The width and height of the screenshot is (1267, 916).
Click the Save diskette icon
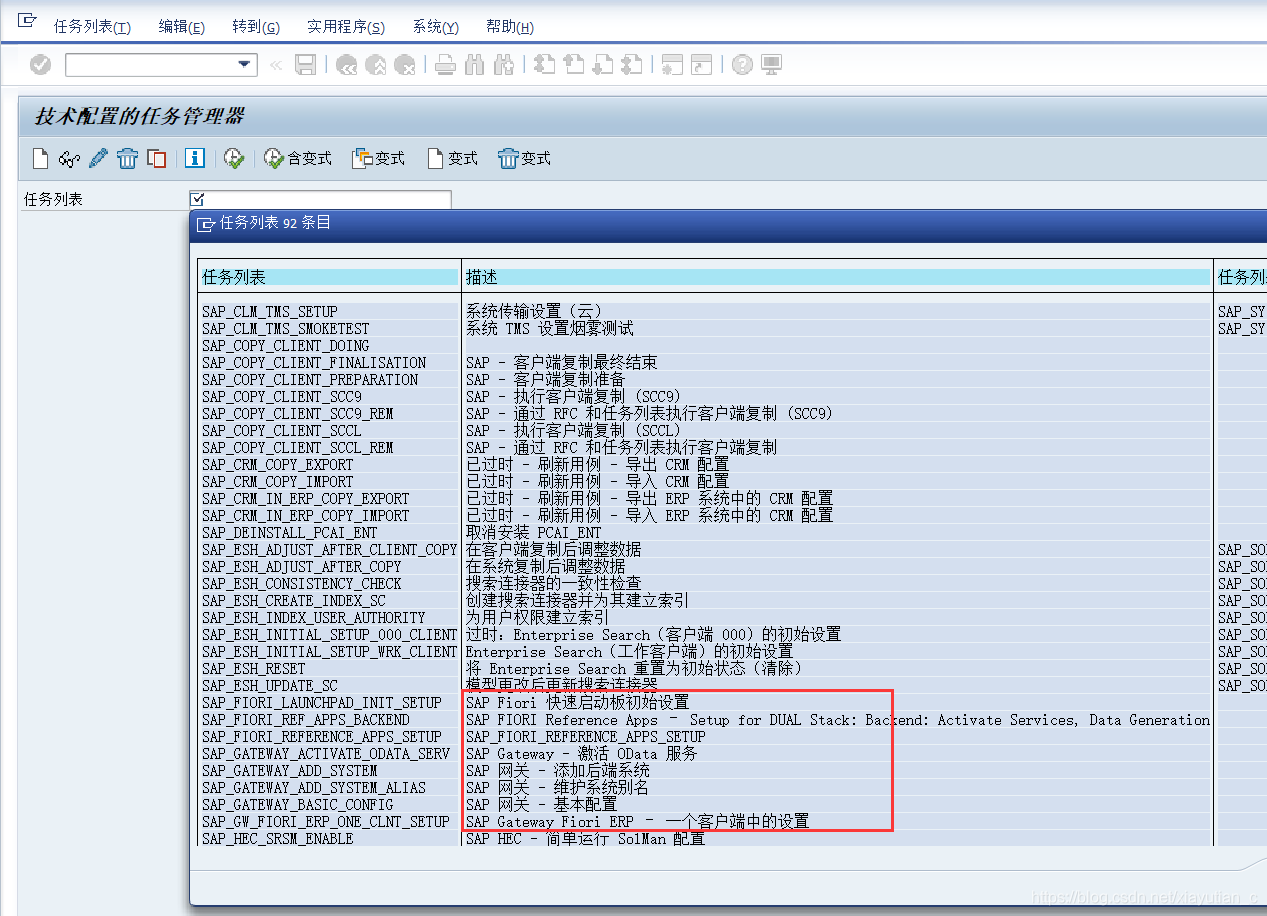coord(306,65)
